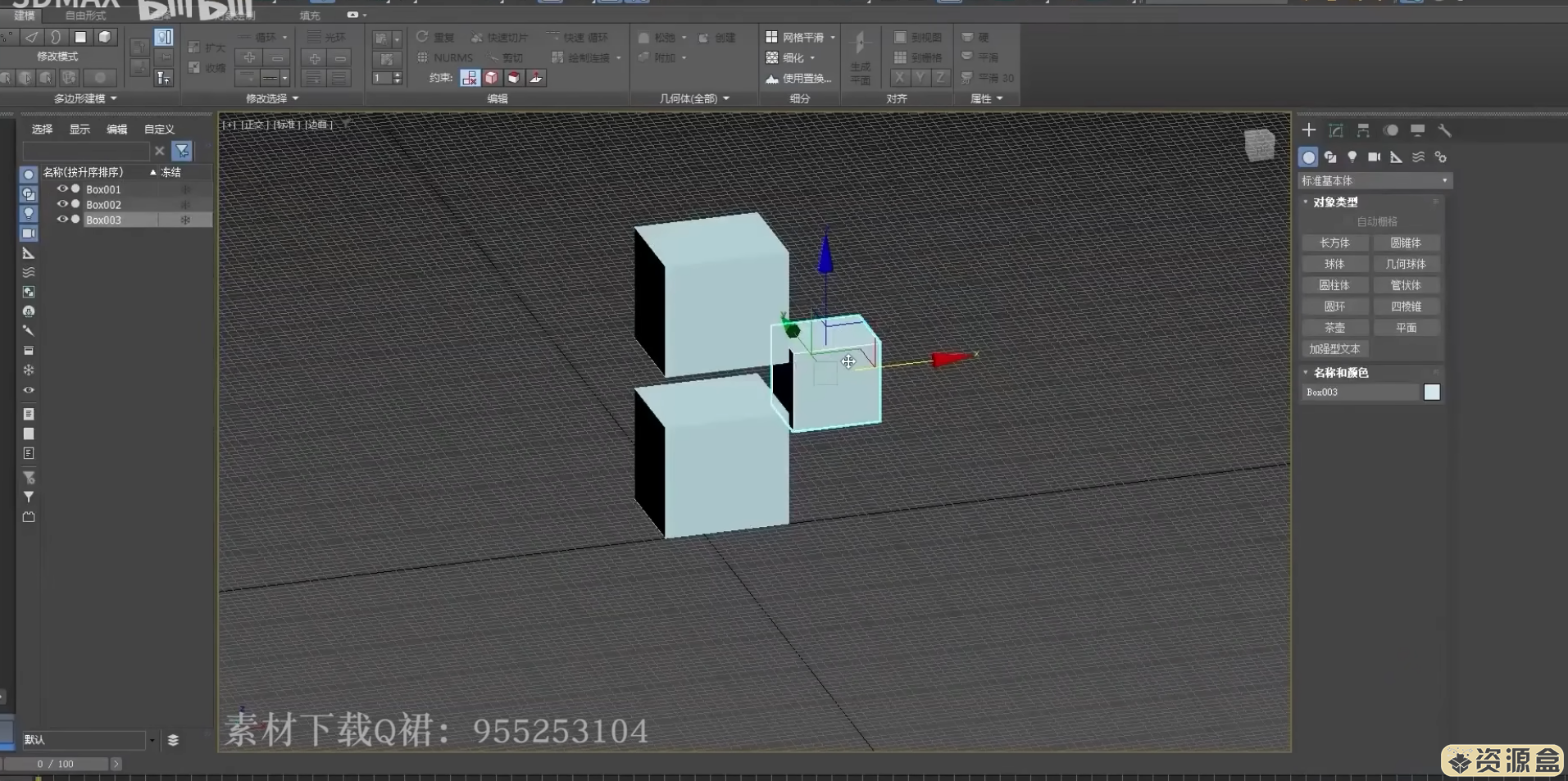Hide Box002 using its eye icon
This screenshot has height=781, width=1568.
61,204
